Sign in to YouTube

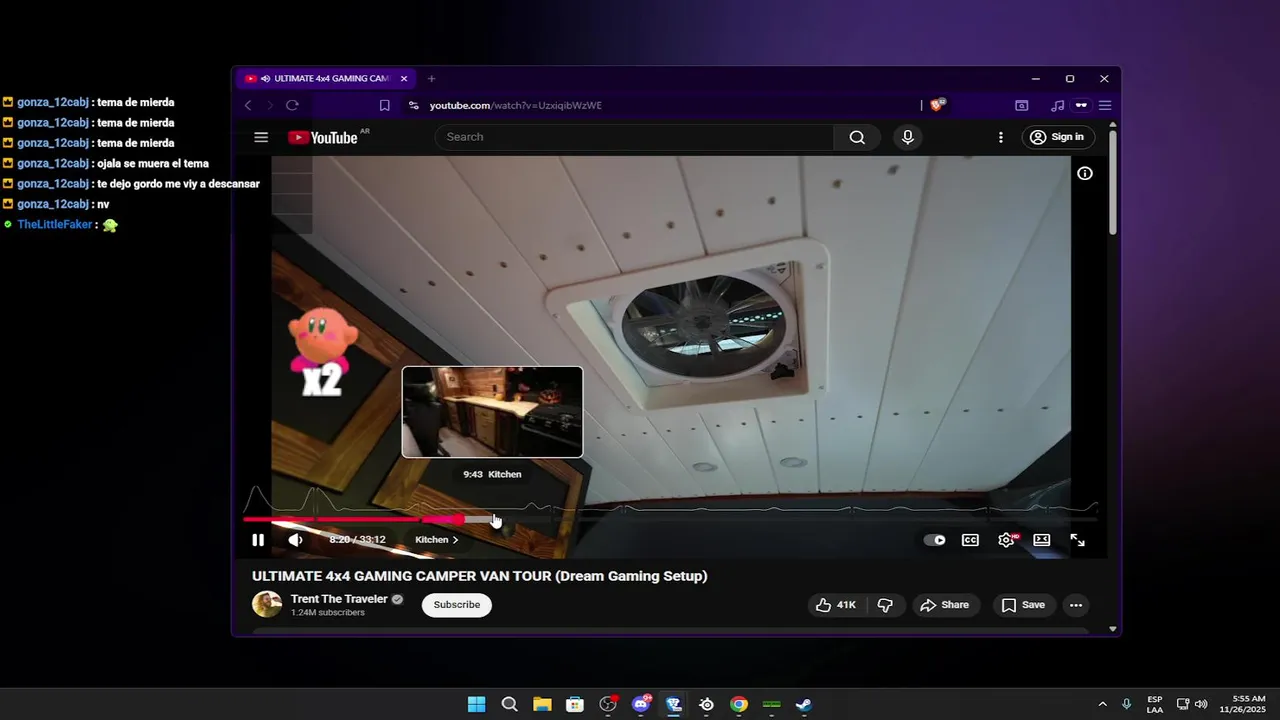[x=1058, y=137]
